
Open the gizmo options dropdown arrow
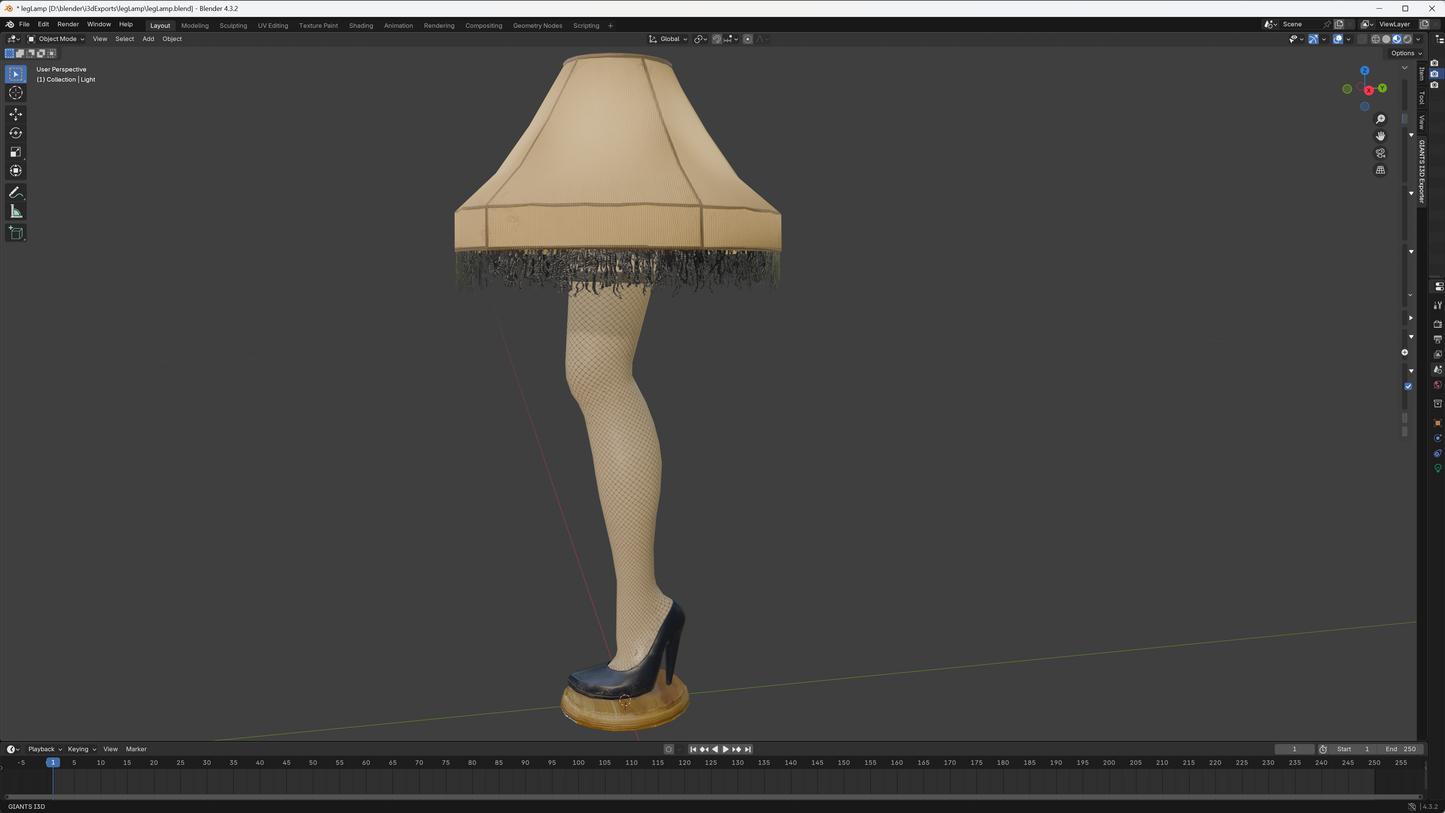coord(1324,39)
